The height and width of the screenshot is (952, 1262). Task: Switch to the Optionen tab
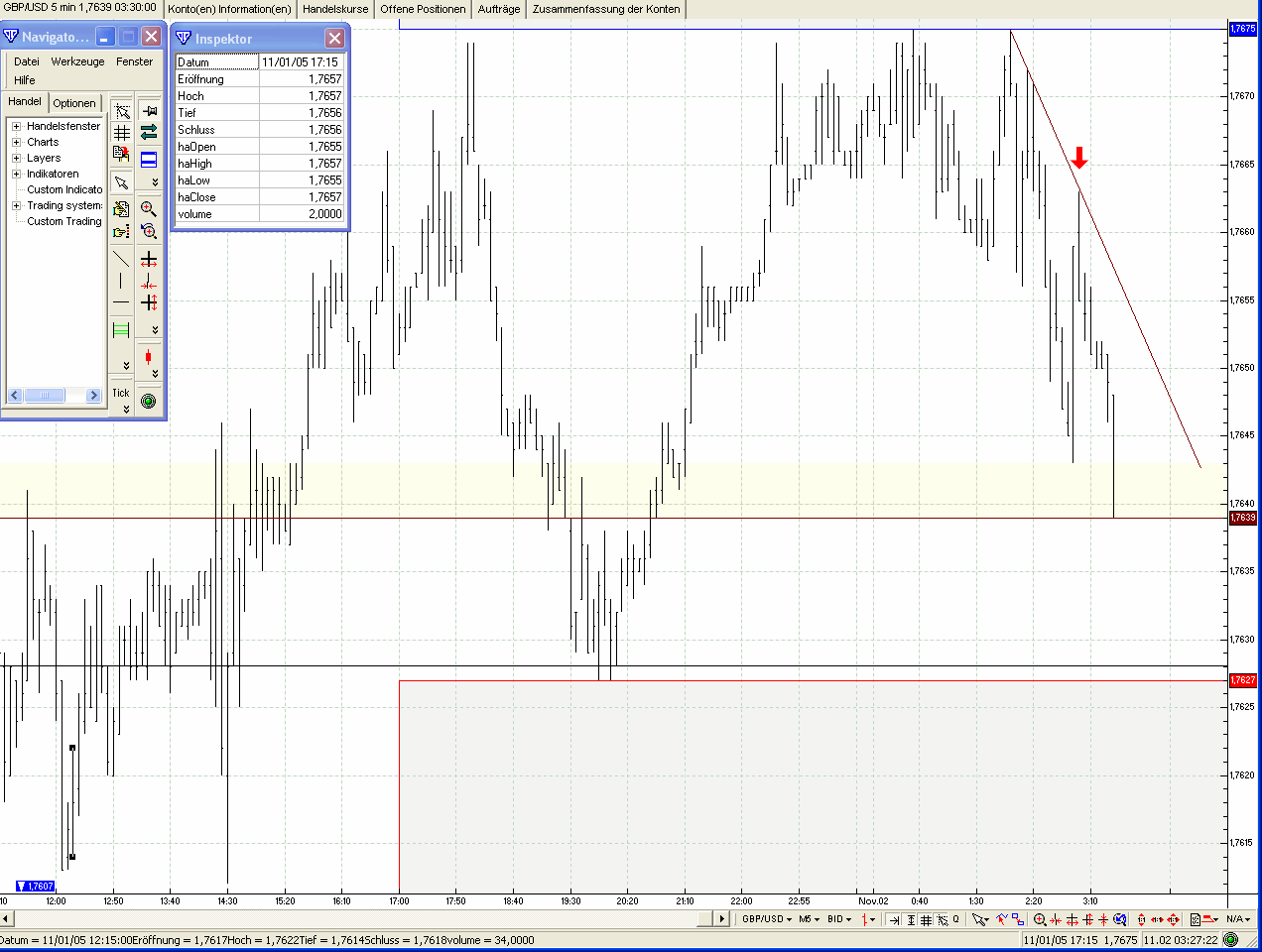point(74,103)
